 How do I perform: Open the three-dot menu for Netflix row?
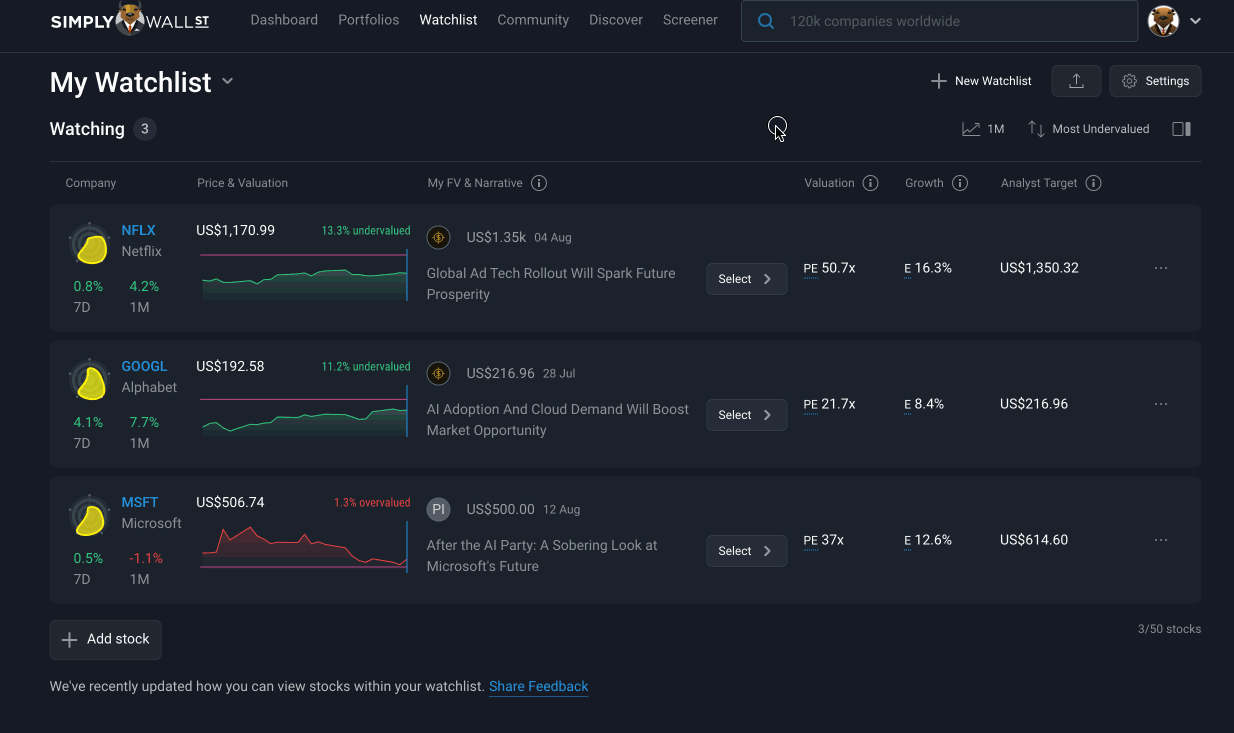pyautogui.click(x=1161, y=268)
